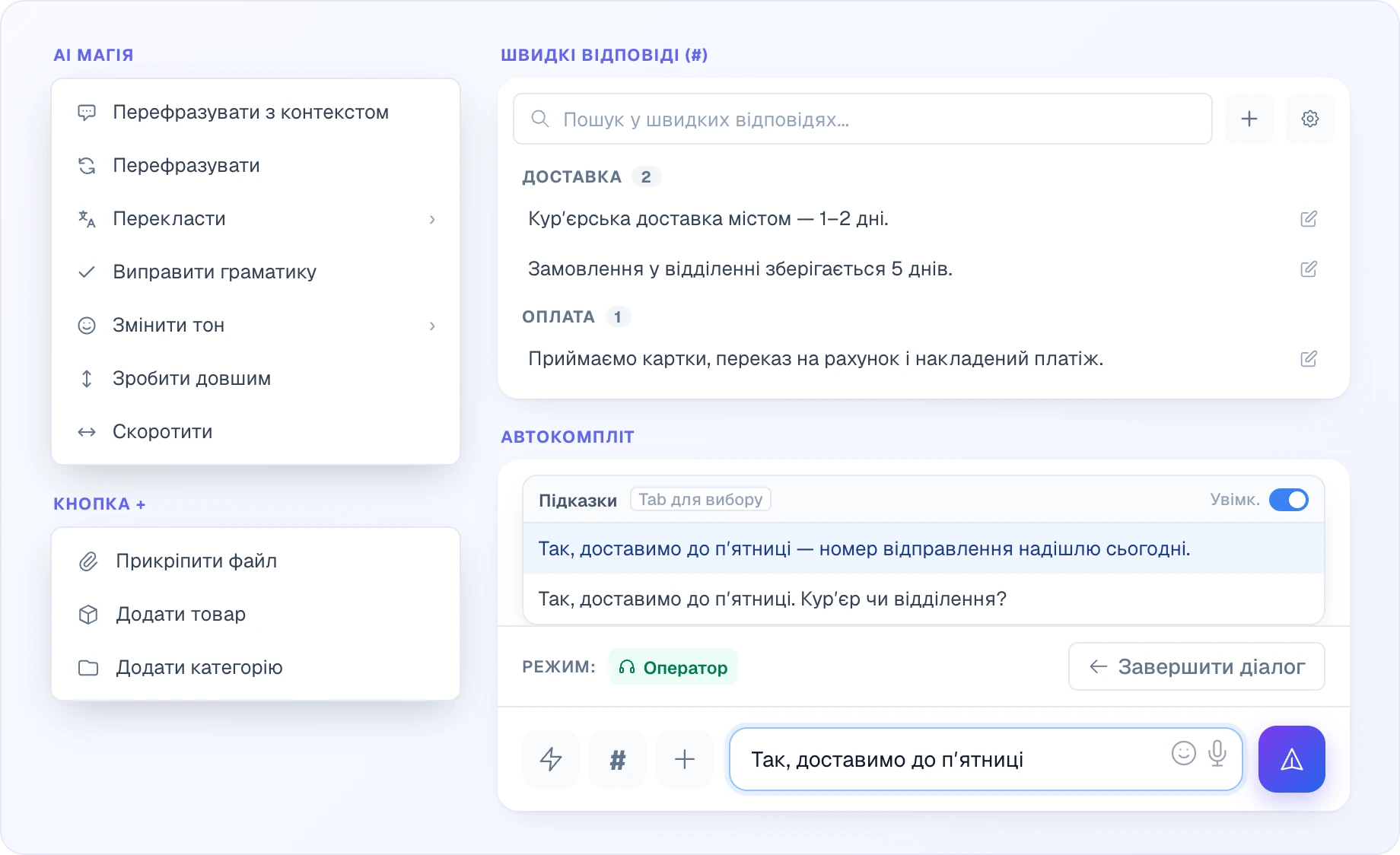Click the count badge 2 beside ДОСТАВКА
The width and height of the screenshot is (1400, 855).
click(646, 177)
